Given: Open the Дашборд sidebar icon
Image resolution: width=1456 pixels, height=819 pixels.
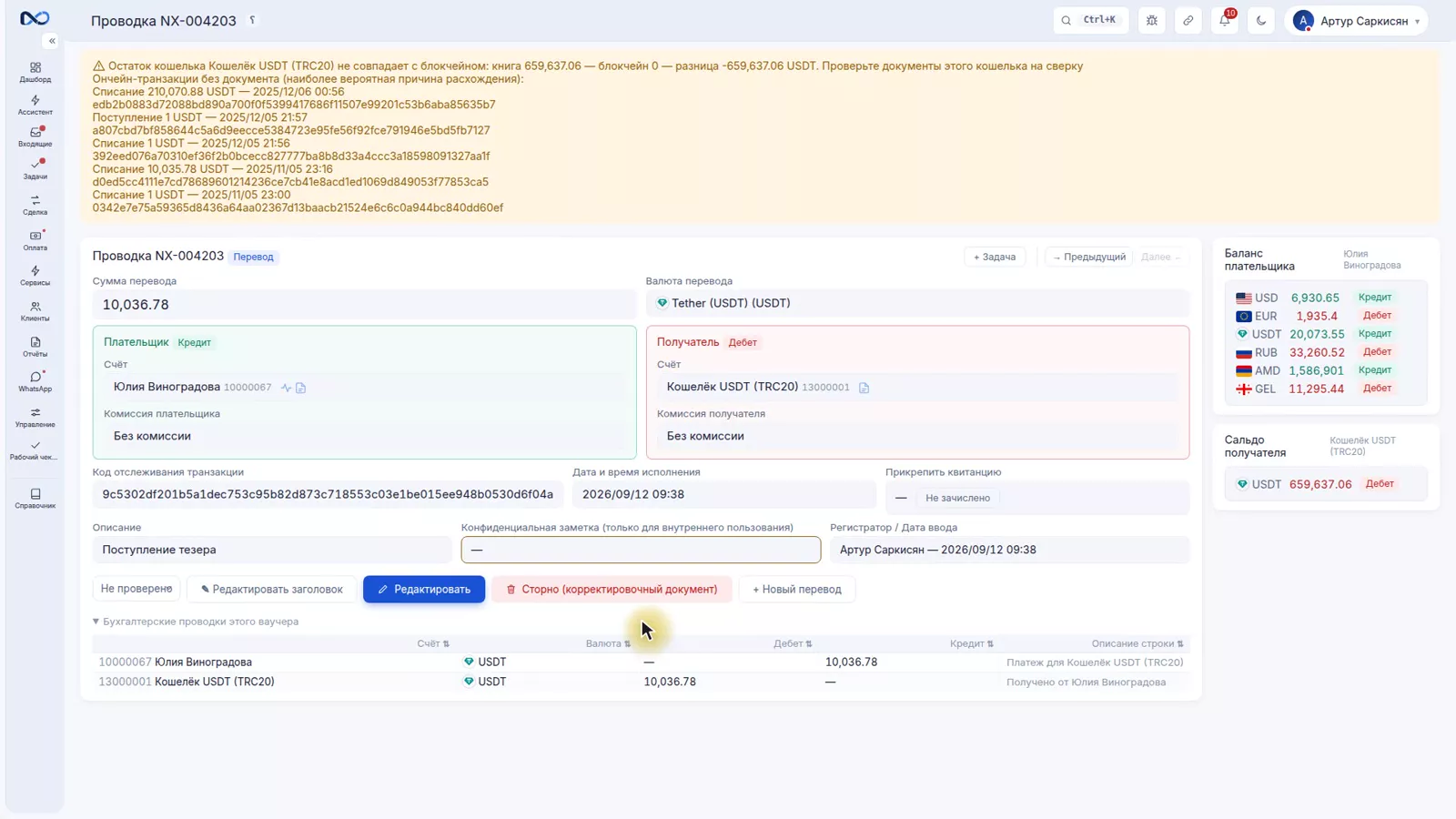Looking at the screenshot, I should tap(35, 72).
